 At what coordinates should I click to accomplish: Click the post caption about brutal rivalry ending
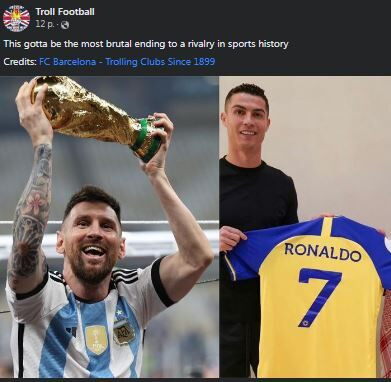[146, 44]
